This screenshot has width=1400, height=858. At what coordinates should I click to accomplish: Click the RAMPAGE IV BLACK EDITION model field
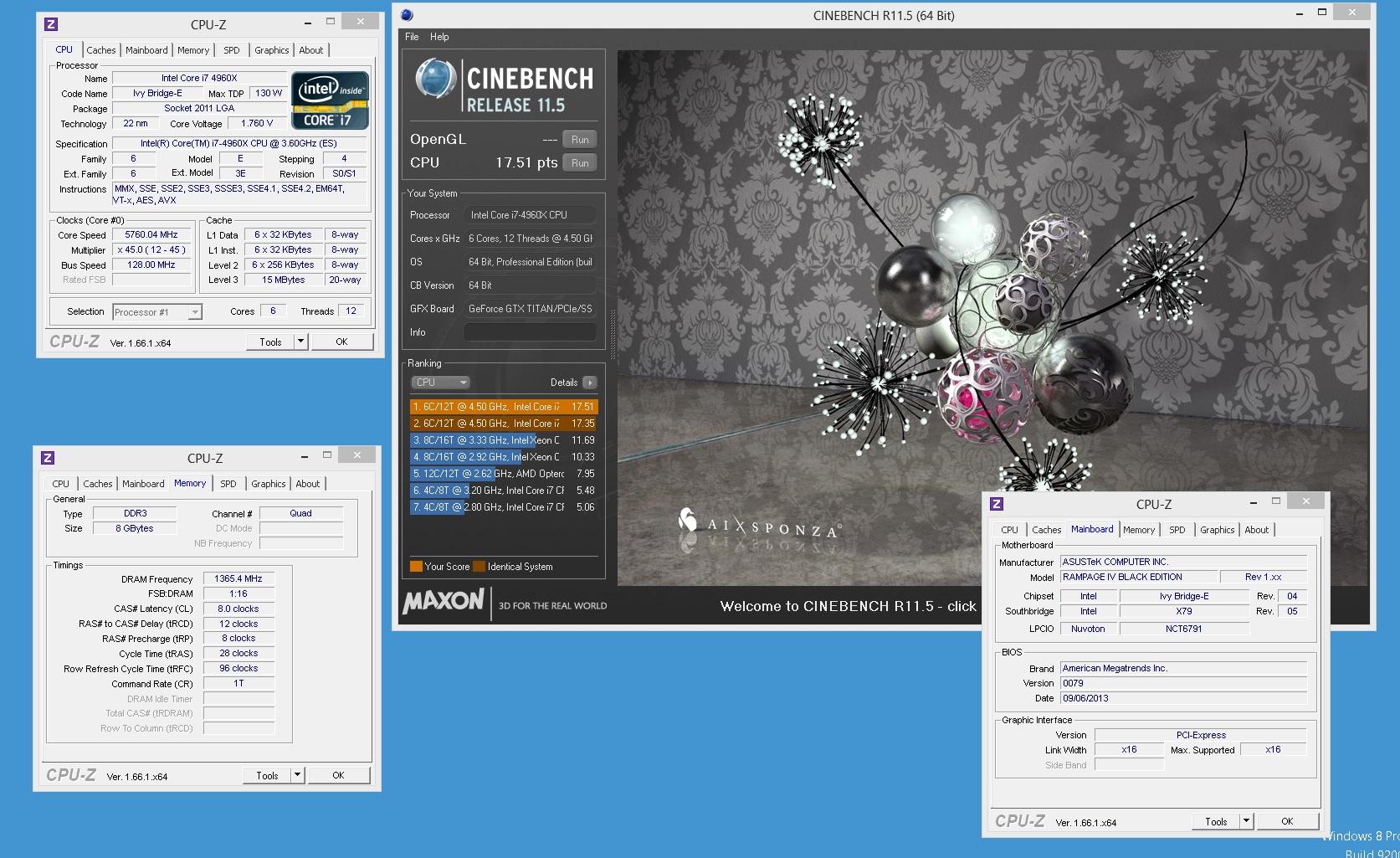(1138, 577)
